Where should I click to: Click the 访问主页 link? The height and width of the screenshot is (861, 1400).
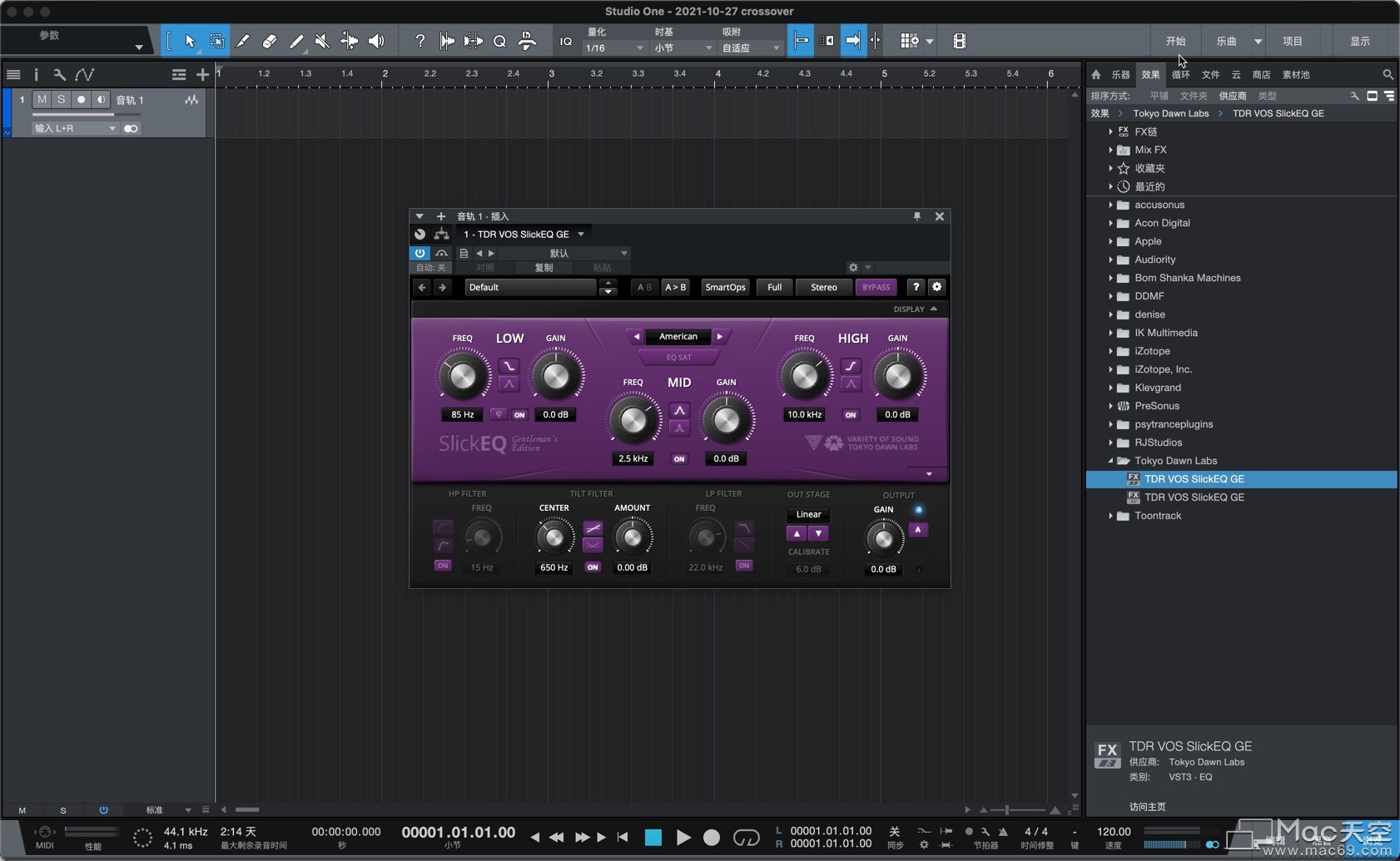[1147, 806]
